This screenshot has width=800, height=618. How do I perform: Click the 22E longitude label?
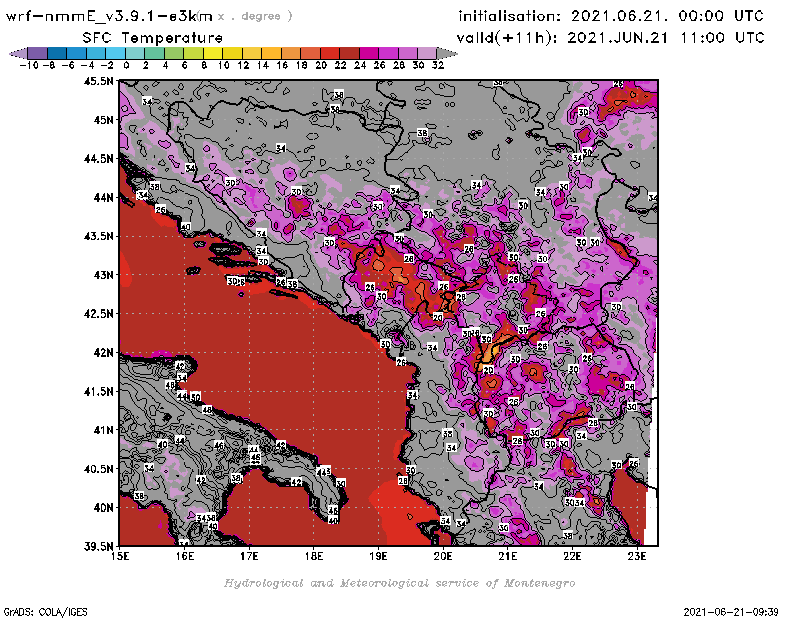tap(572, 556)
